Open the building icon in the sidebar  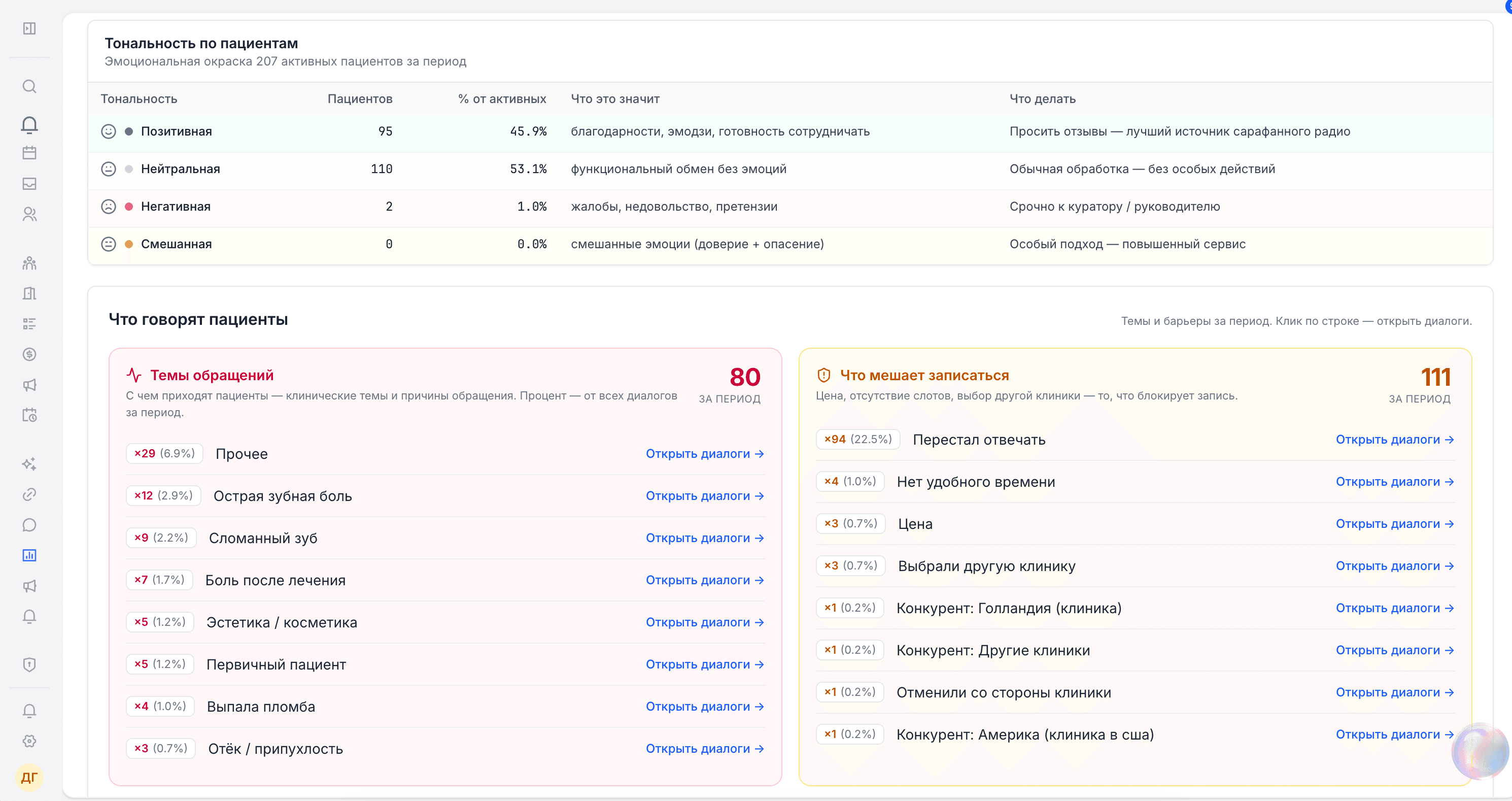pos(29,293)
